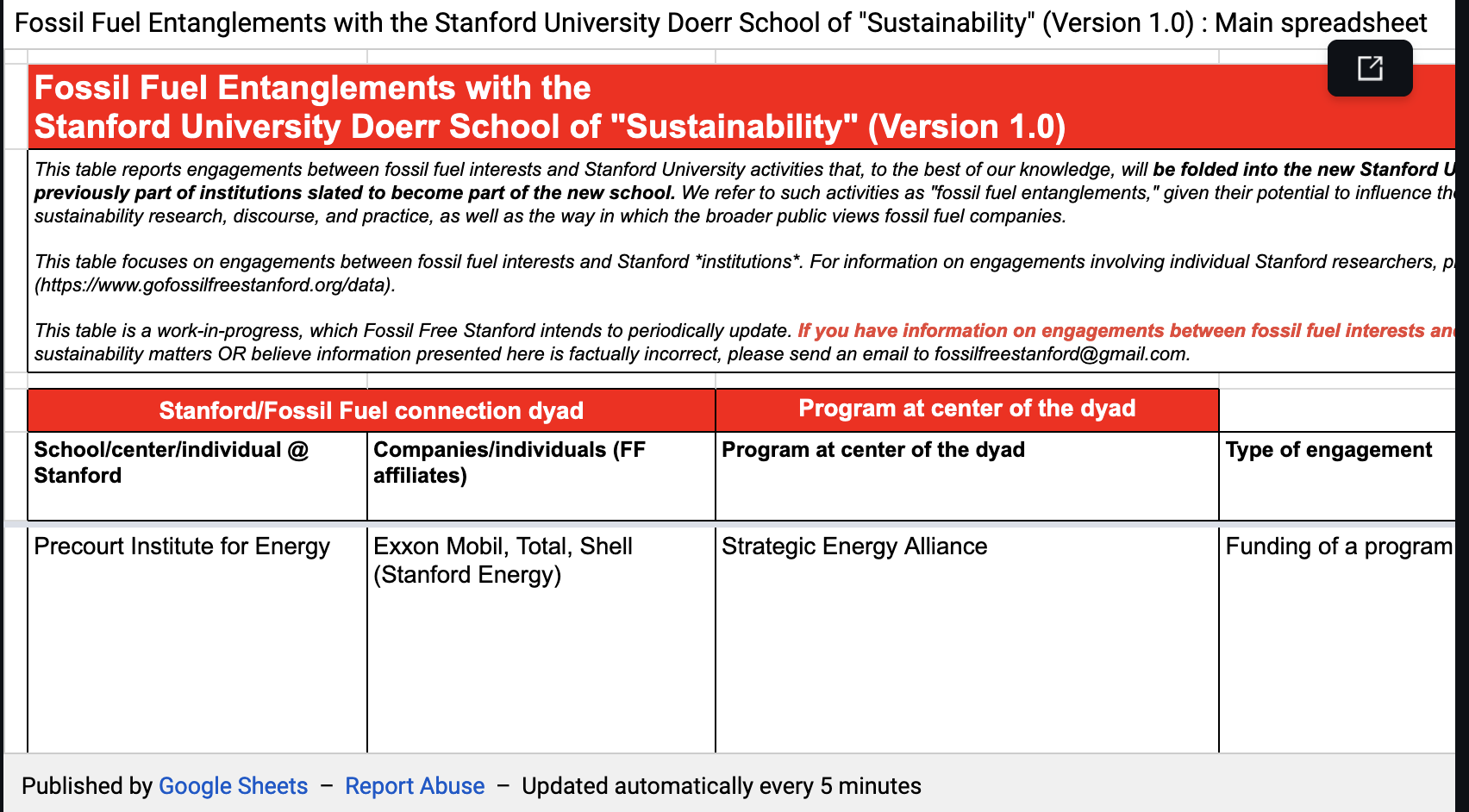Select the 'Exxon Mobil, Total, Shell' cell
Screen dimensions: 1469x812
pos(541,638)
